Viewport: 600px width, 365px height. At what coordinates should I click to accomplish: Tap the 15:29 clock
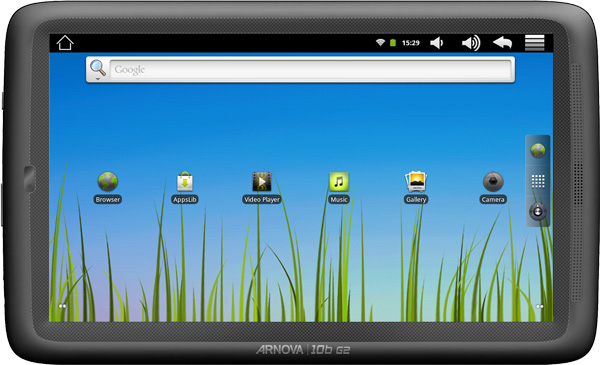coord(411,43)
